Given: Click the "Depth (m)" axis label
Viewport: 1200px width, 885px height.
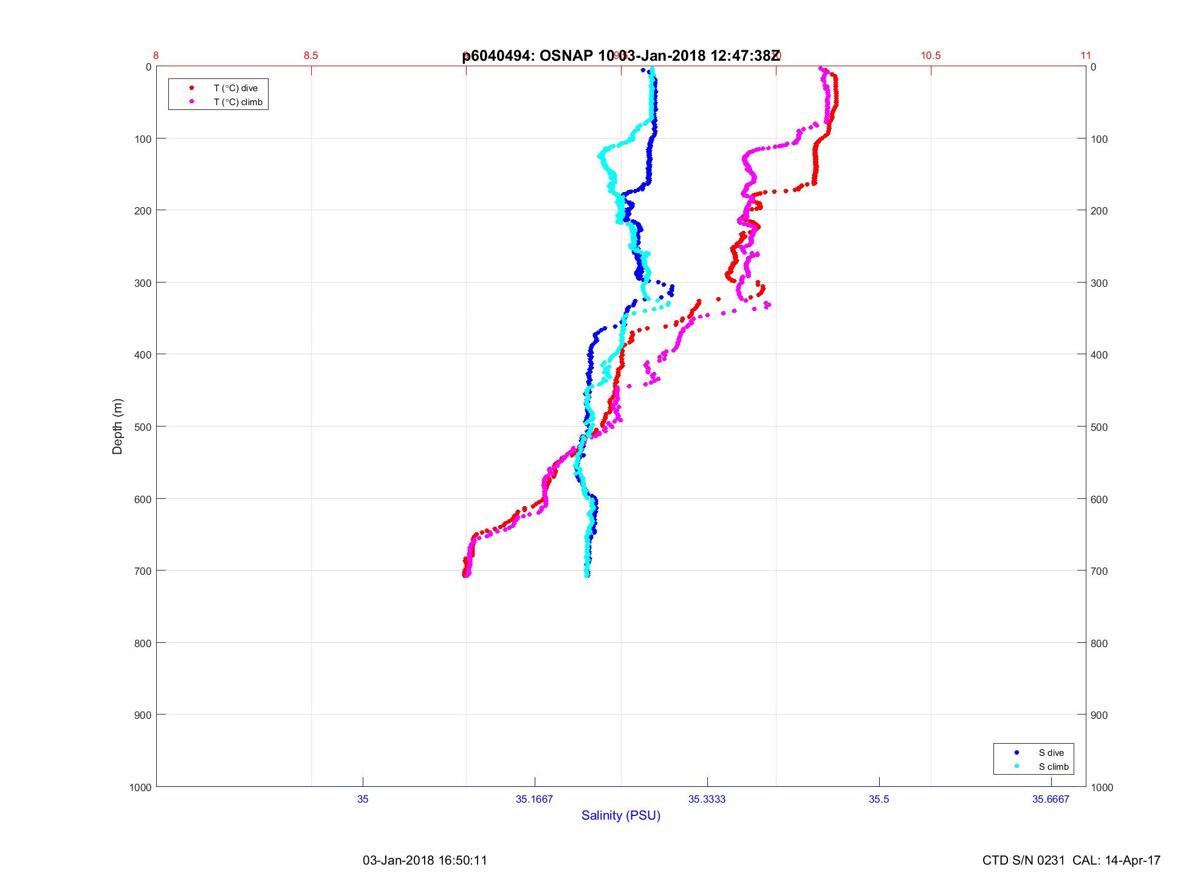Looking at the screenshot, I should (118, 427).
